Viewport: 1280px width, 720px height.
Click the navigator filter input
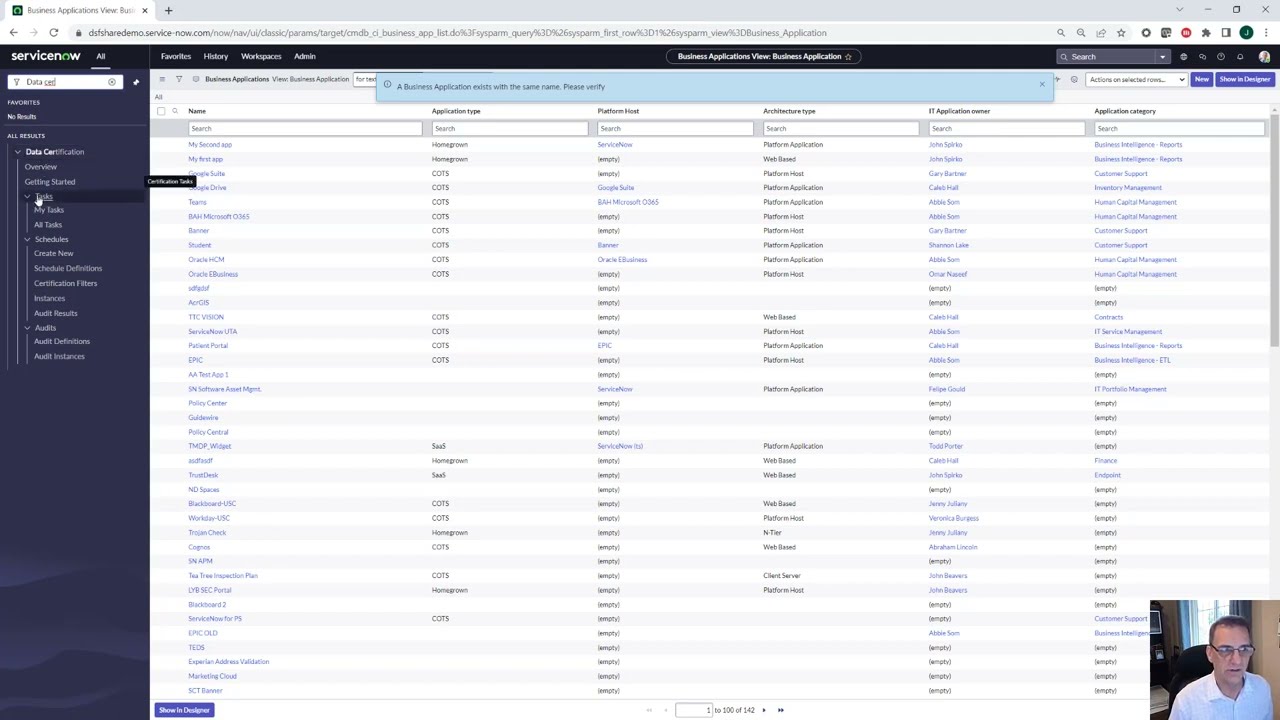[65, 82]
